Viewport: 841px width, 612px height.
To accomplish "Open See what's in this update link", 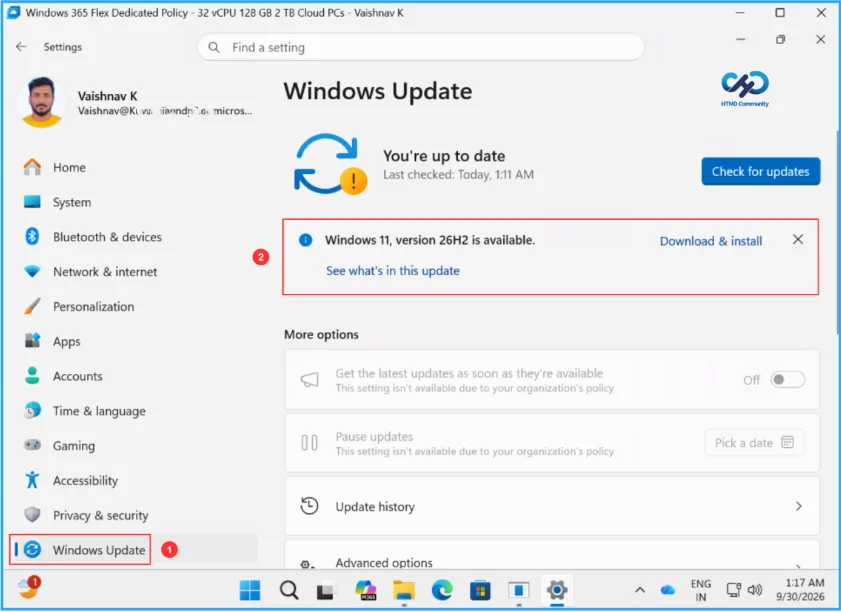I will (393, 271).
